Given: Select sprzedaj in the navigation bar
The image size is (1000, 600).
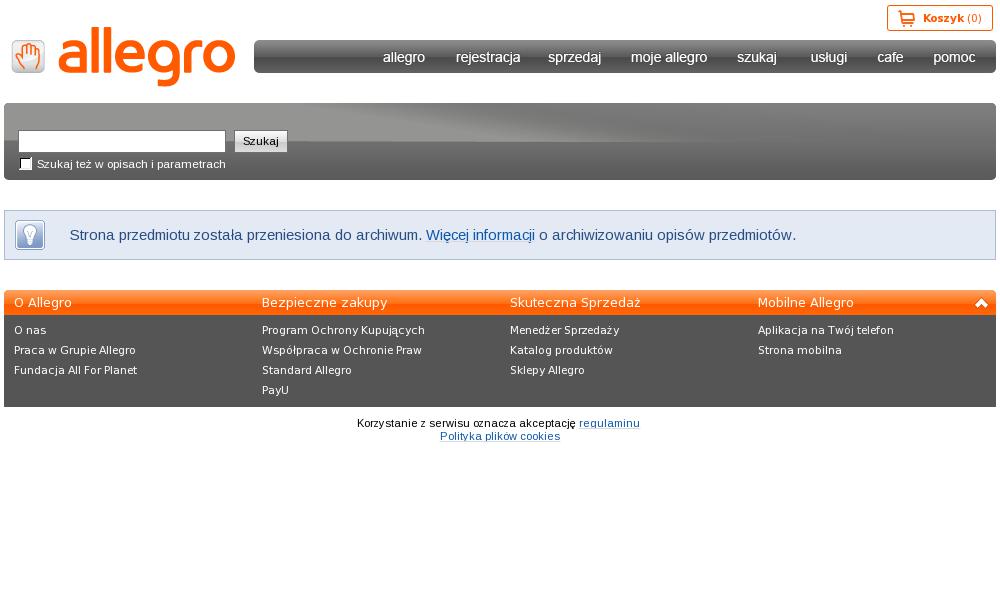Looking at the screenshot, I should pyautogui.click(x=574, y=57).
